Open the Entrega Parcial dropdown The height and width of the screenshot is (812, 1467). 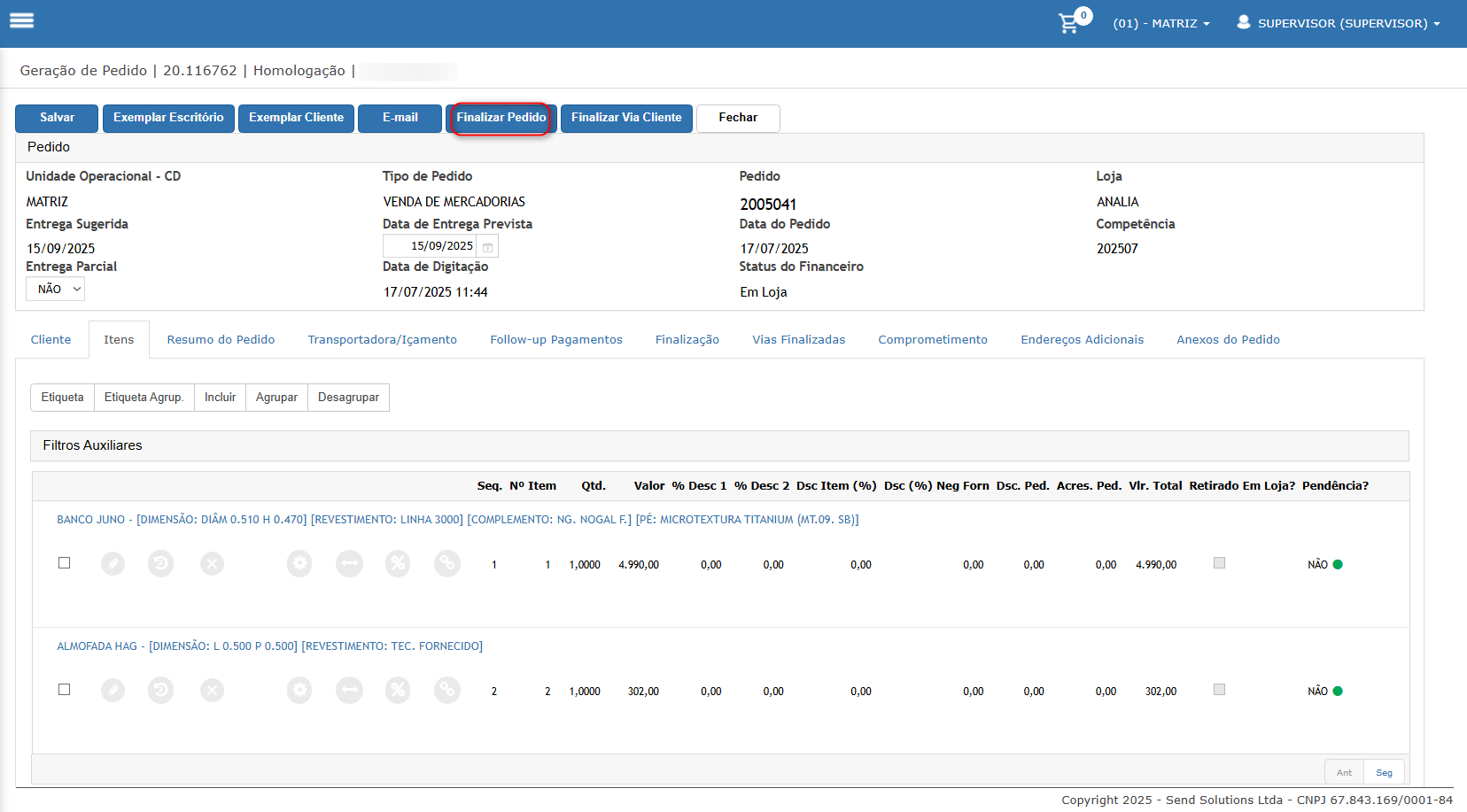55,289
